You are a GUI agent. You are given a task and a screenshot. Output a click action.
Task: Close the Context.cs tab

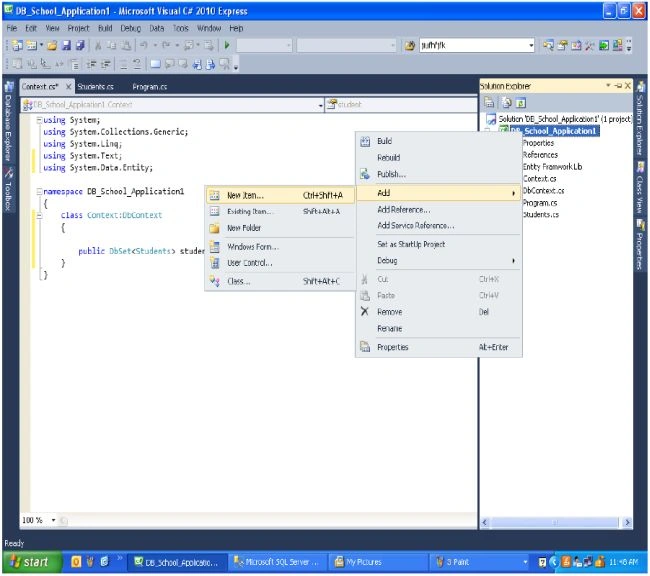(68, 87)
